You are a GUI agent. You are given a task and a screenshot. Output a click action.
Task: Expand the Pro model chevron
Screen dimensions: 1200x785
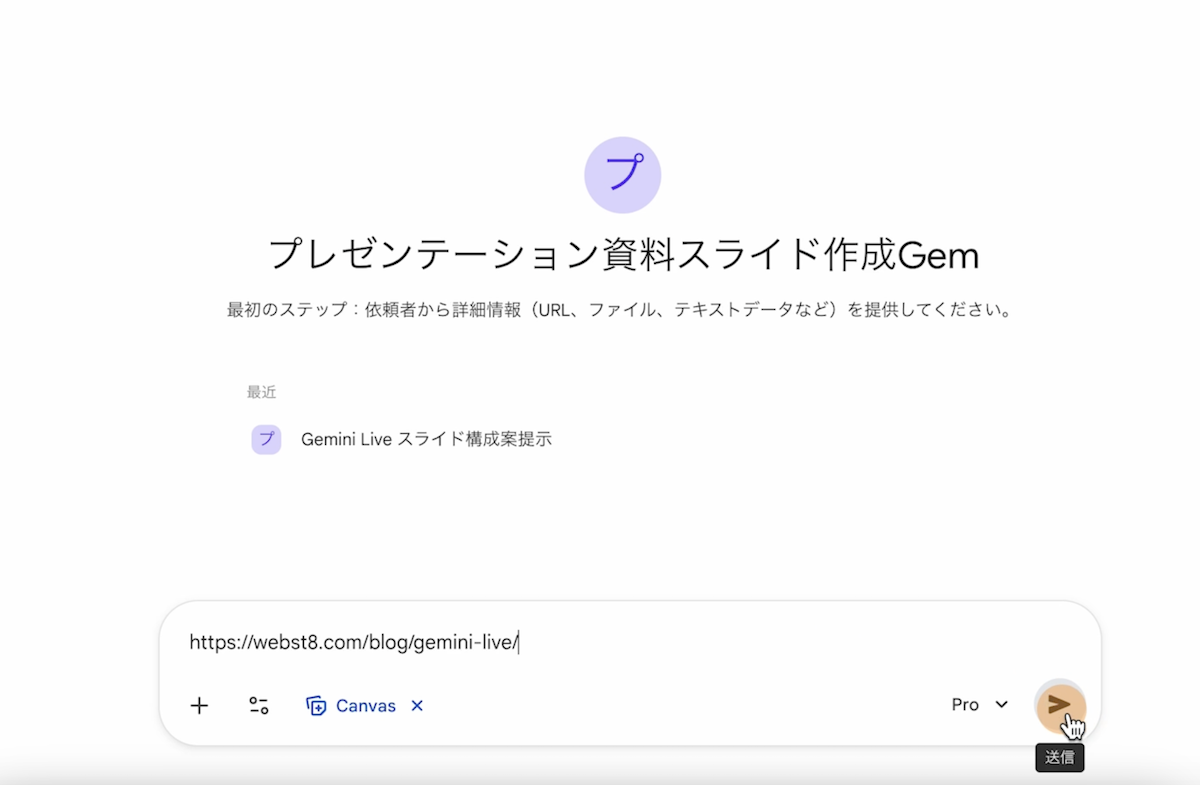point(1002,705)
